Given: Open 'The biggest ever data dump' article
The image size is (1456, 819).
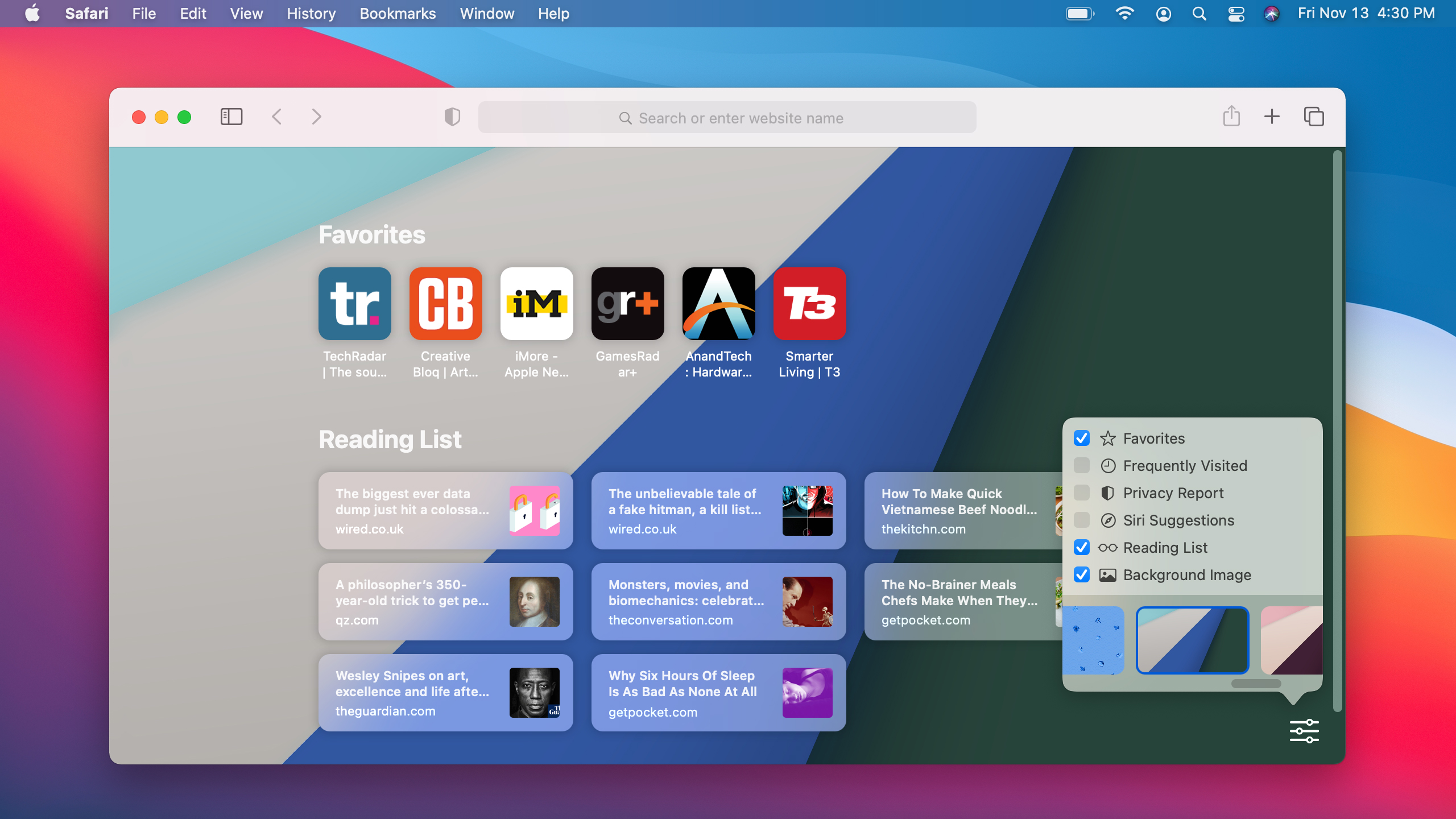Looking at the screenshot, I should click(x=446, y=511).
